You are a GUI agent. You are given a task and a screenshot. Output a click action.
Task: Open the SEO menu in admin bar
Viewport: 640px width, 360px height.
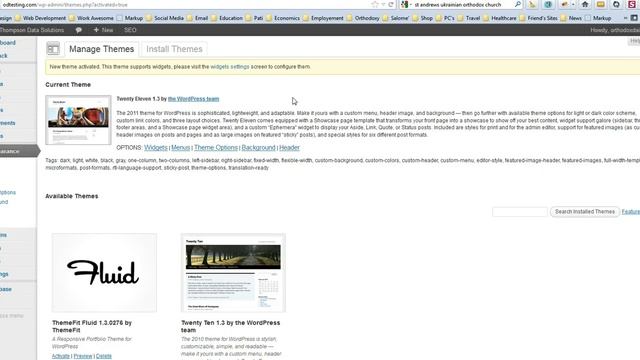(130, 30)
